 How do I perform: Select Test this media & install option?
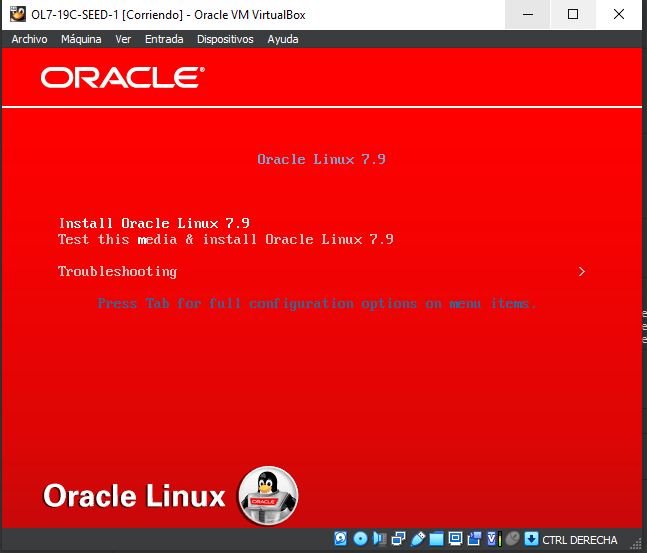point(225,239)
